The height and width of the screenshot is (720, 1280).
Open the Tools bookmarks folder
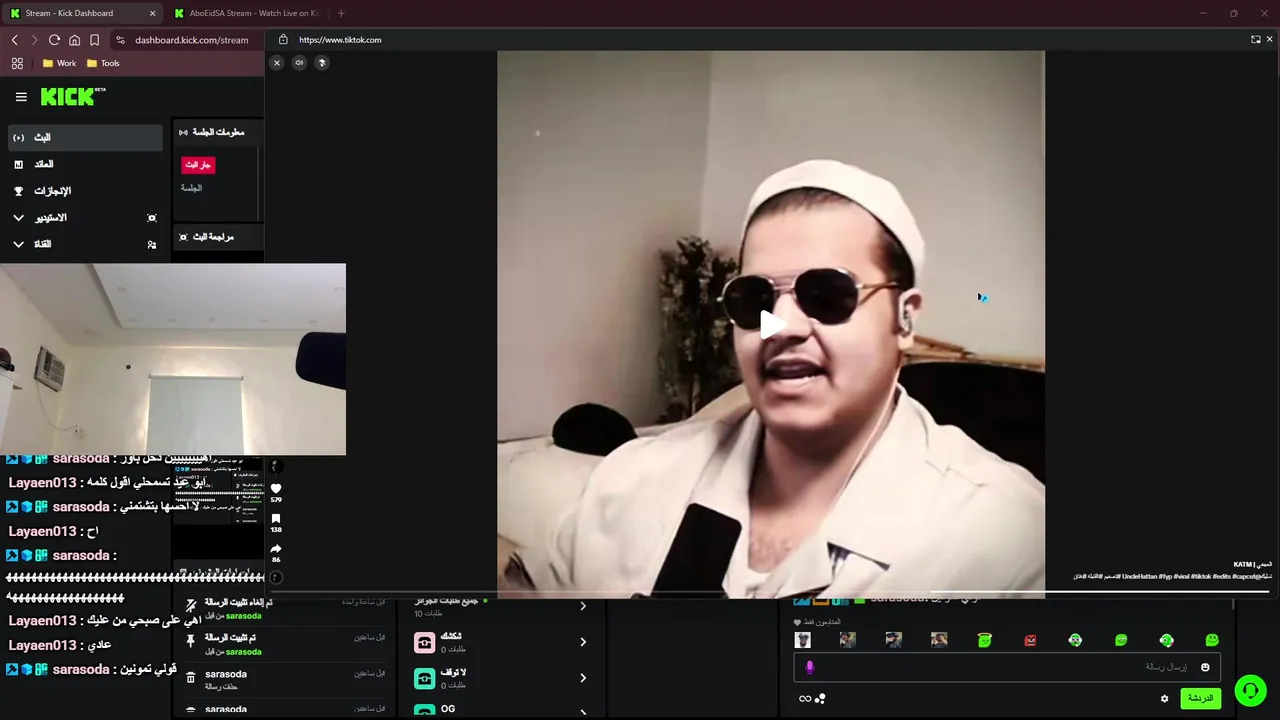(103, 63)
